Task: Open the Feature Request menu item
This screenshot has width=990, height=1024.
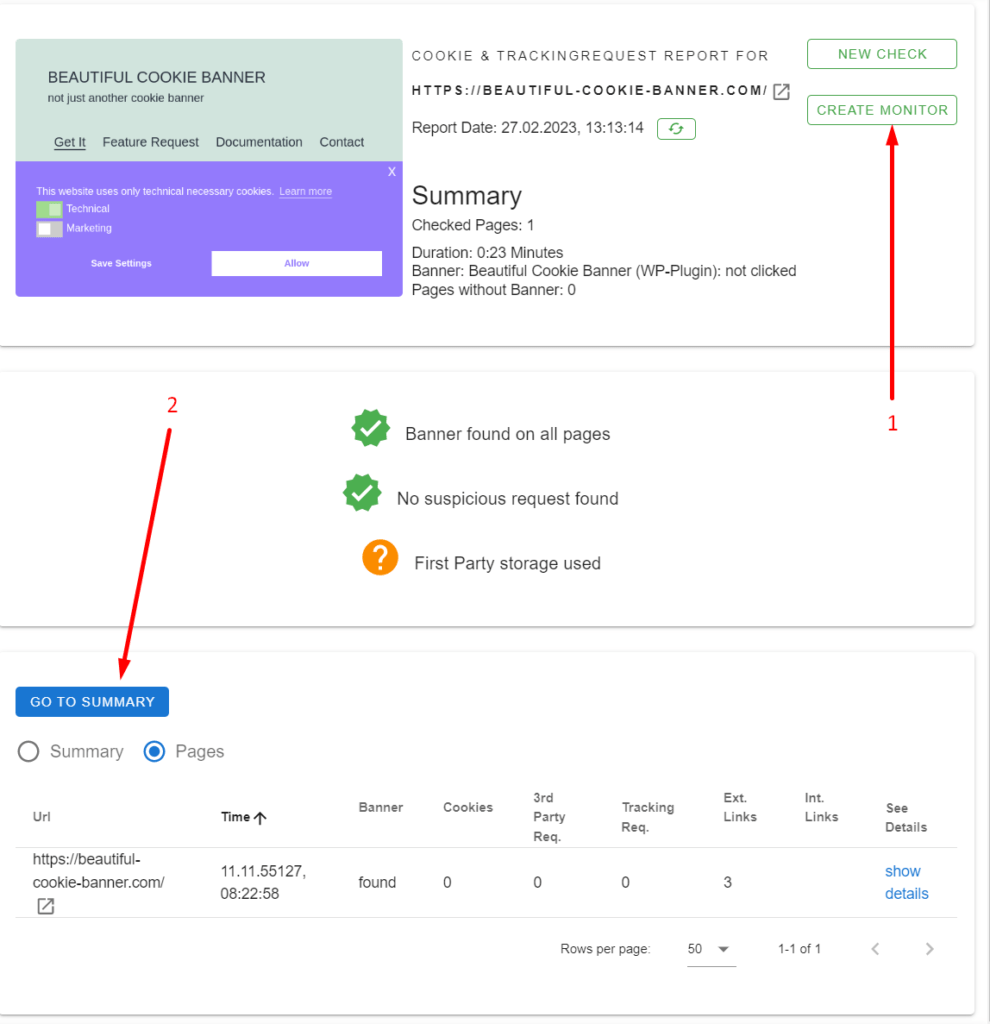Action: (150, 142)
